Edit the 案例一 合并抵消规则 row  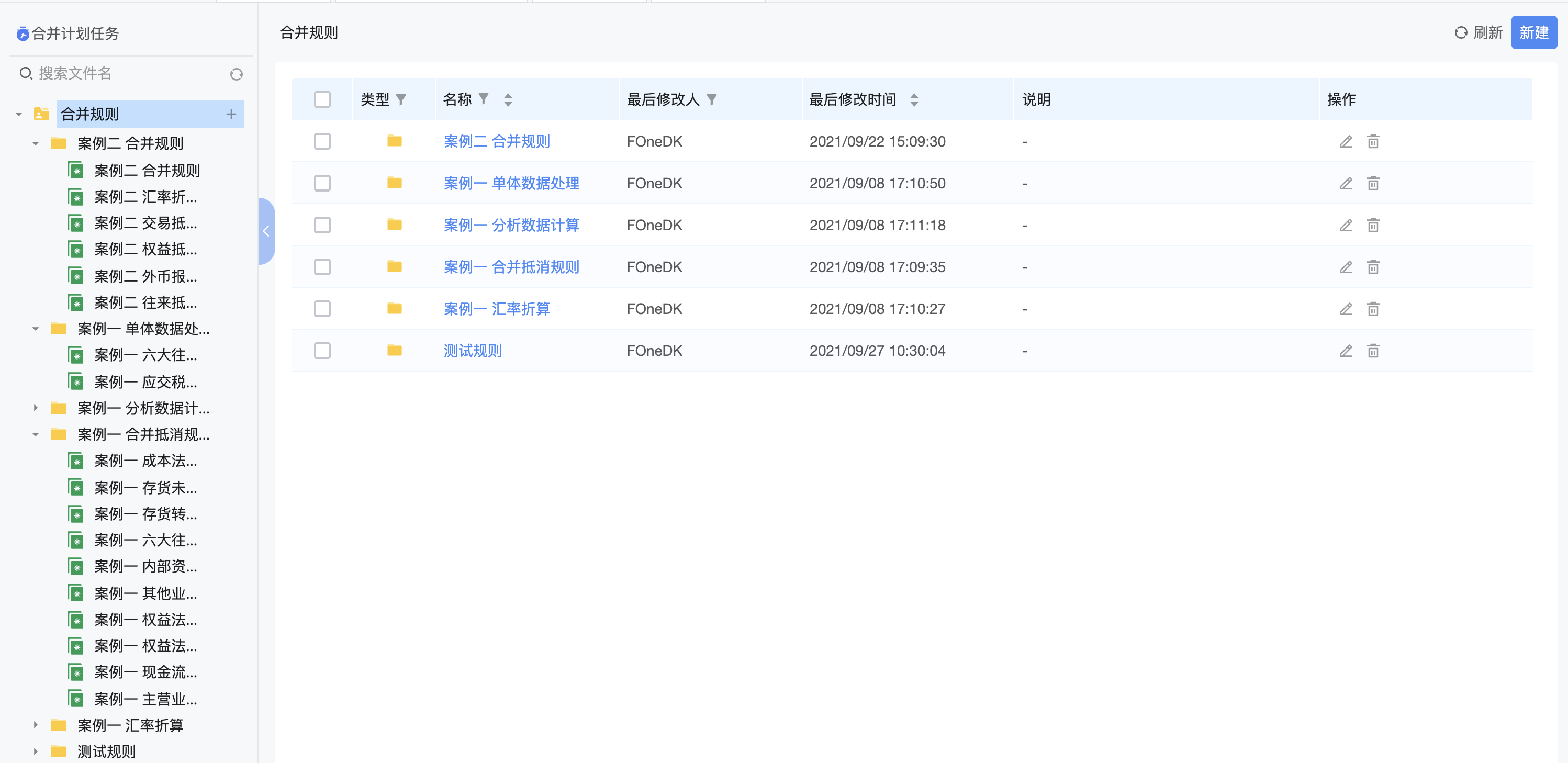click(1346, 267)
